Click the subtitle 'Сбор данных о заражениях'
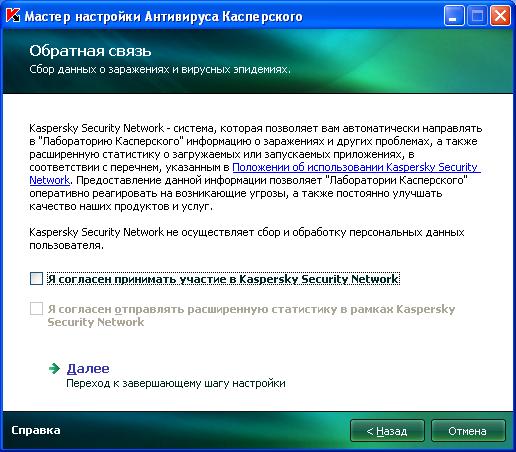This screenshot has height=452, width=516. pyautogui.click(x=100, y=69)
